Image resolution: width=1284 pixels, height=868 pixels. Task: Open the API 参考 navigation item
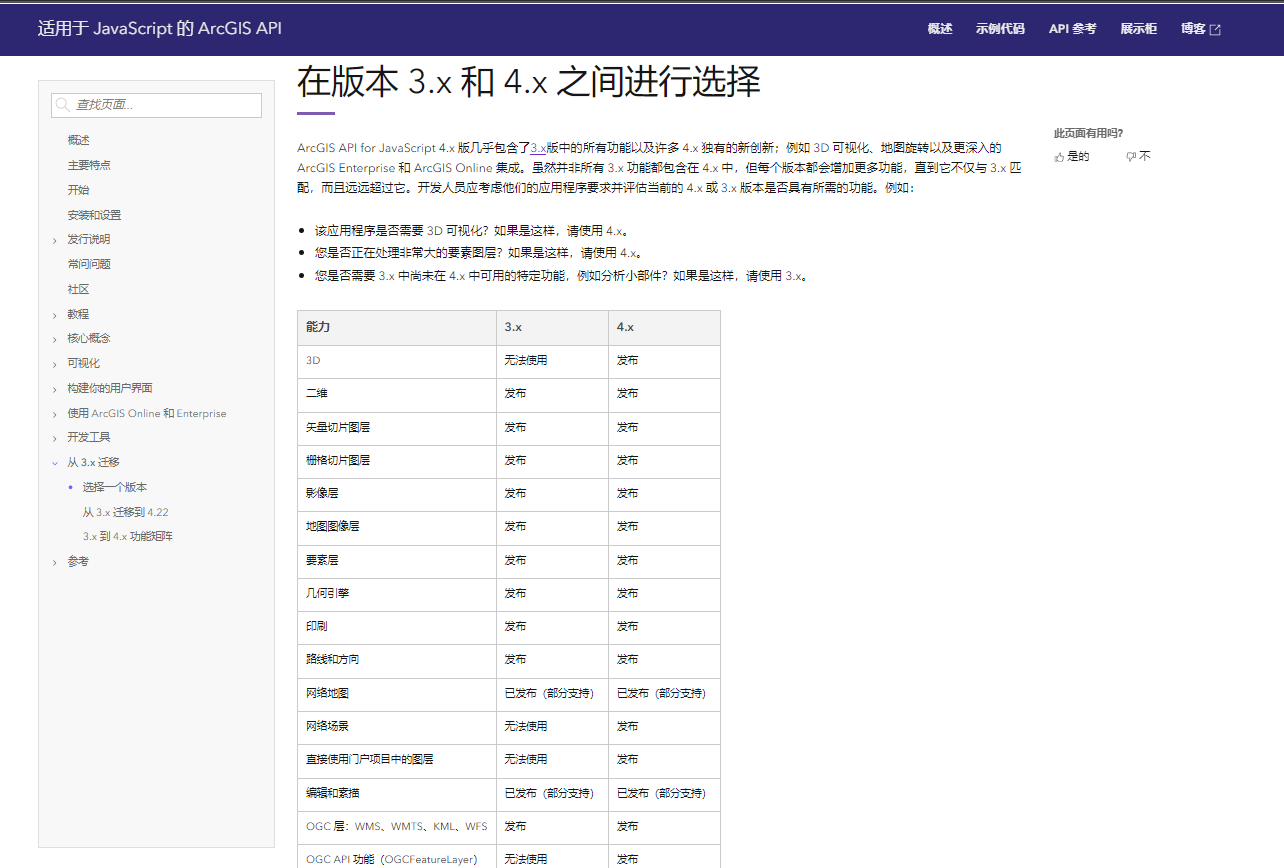point(1072,29)
